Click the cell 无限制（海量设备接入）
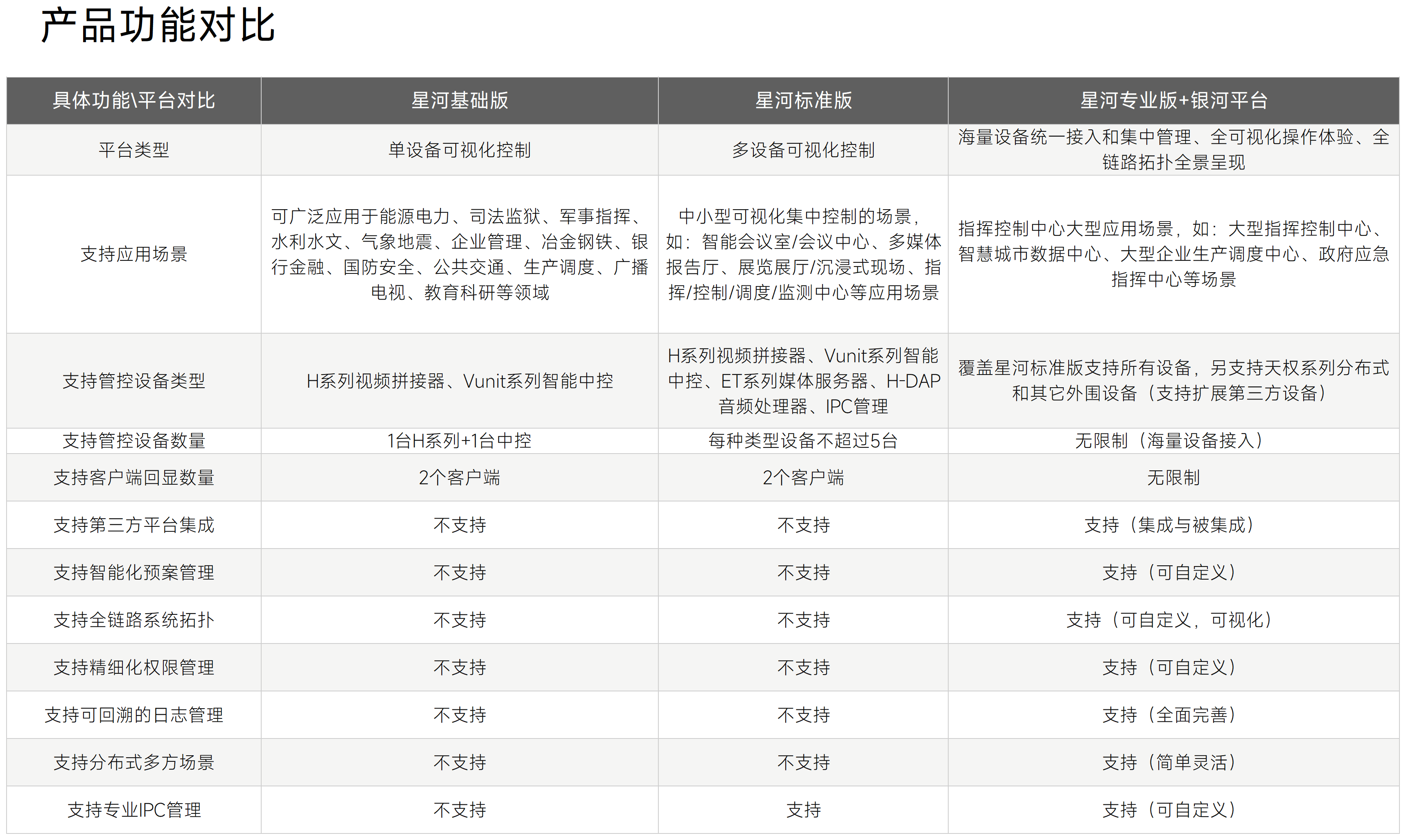 tap(1174, 441)
